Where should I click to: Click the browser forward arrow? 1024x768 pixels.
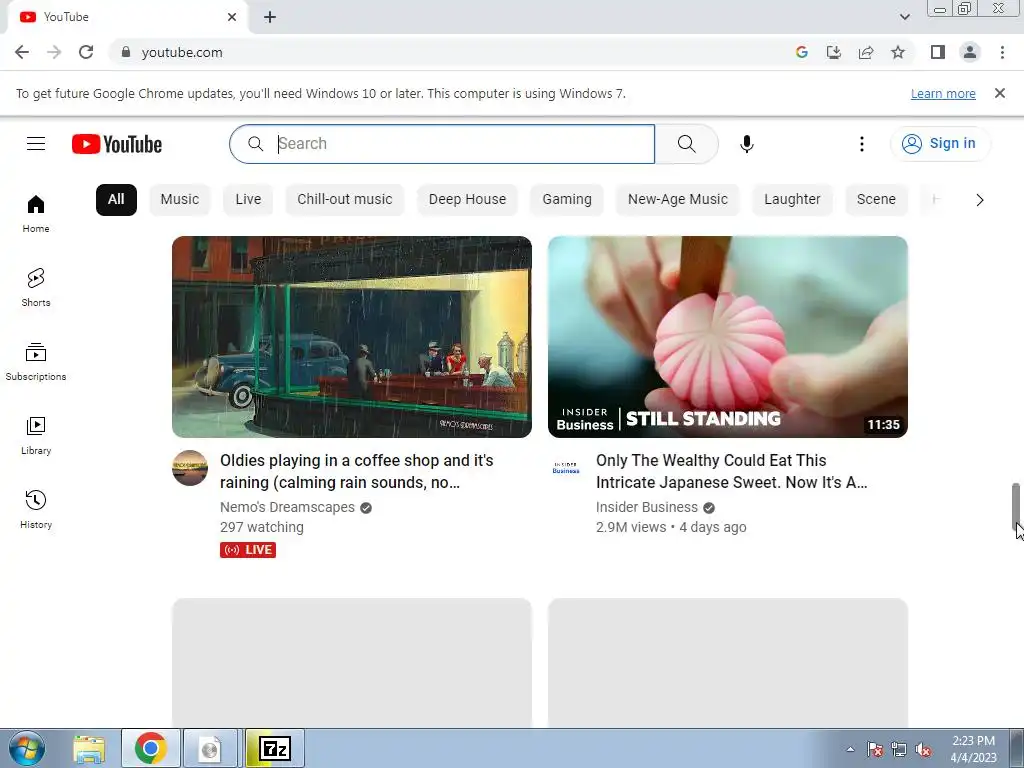(x=54, y=52)
